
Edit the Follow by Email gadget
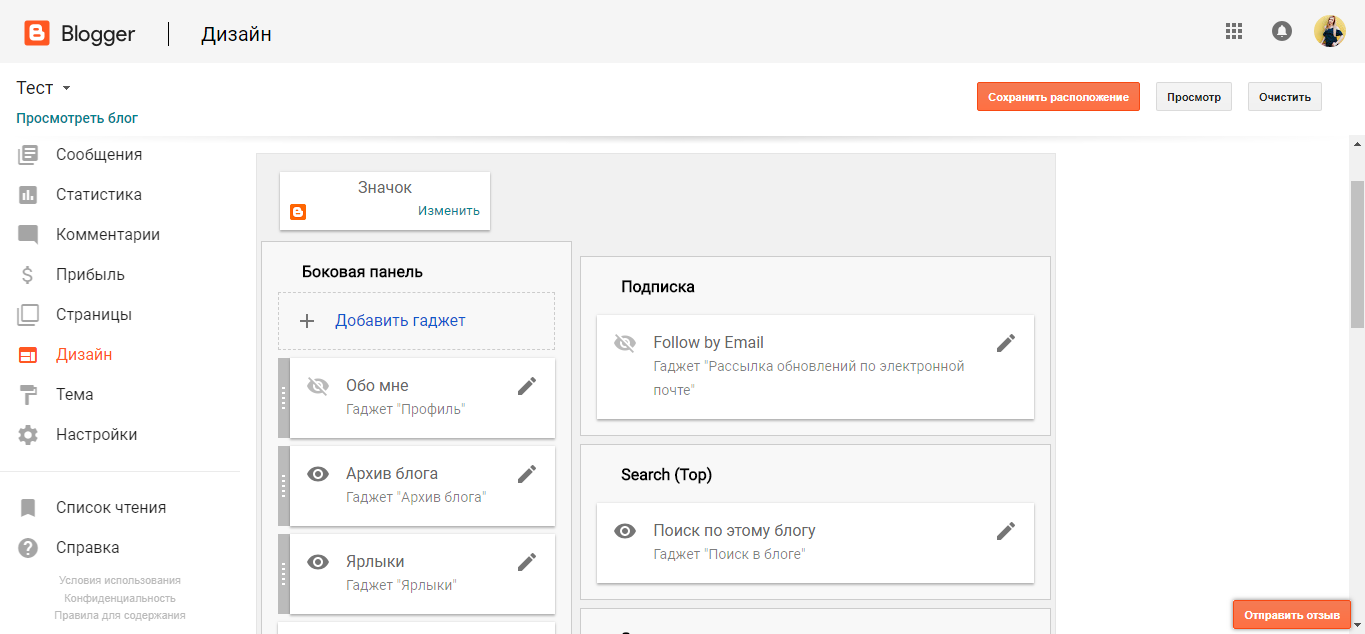point(1006,343)
